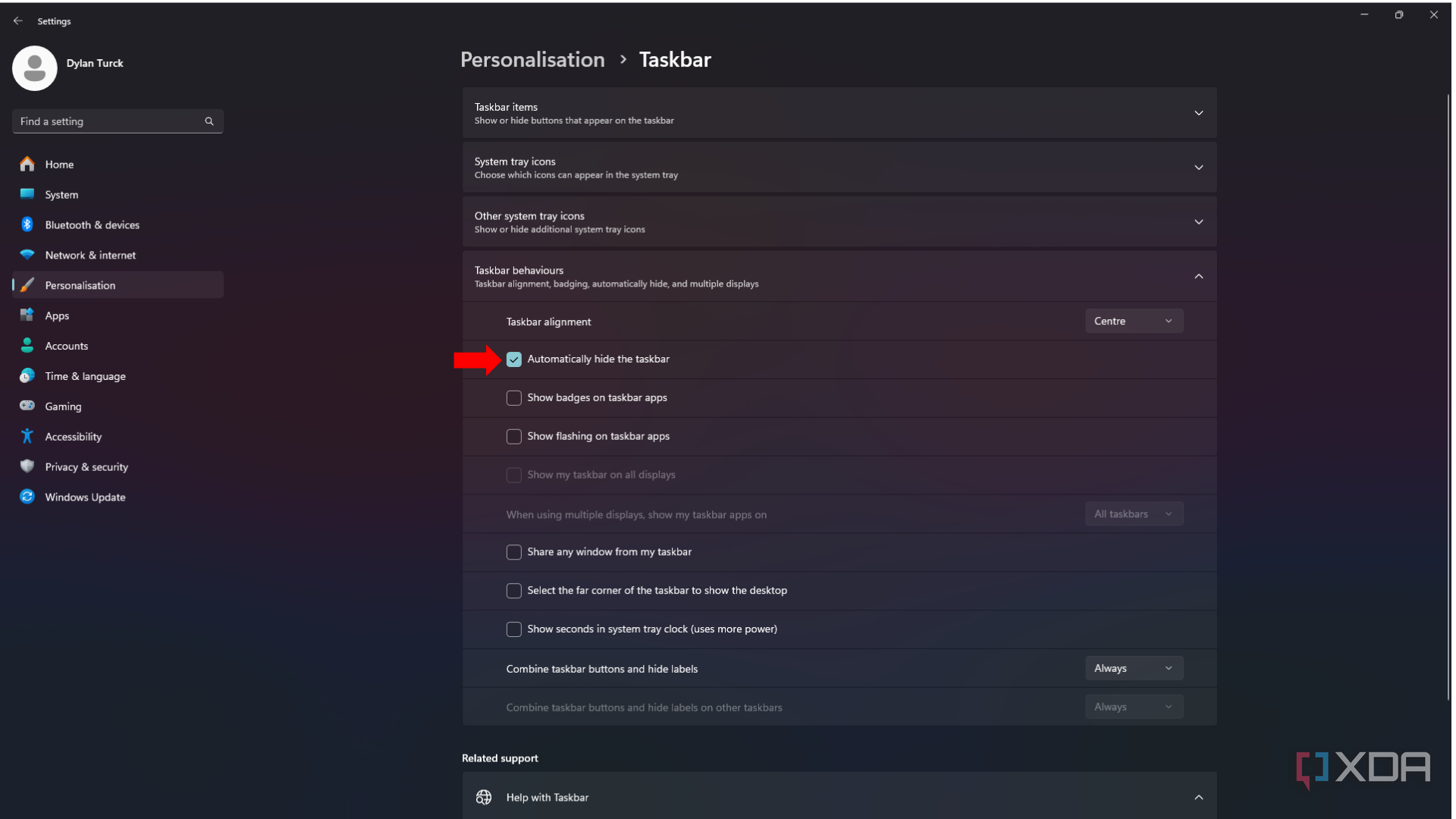The height and width of the screenshot is (819, 1456).
Task: Open the Bluetooth & devices section
Action: (27, 224)
